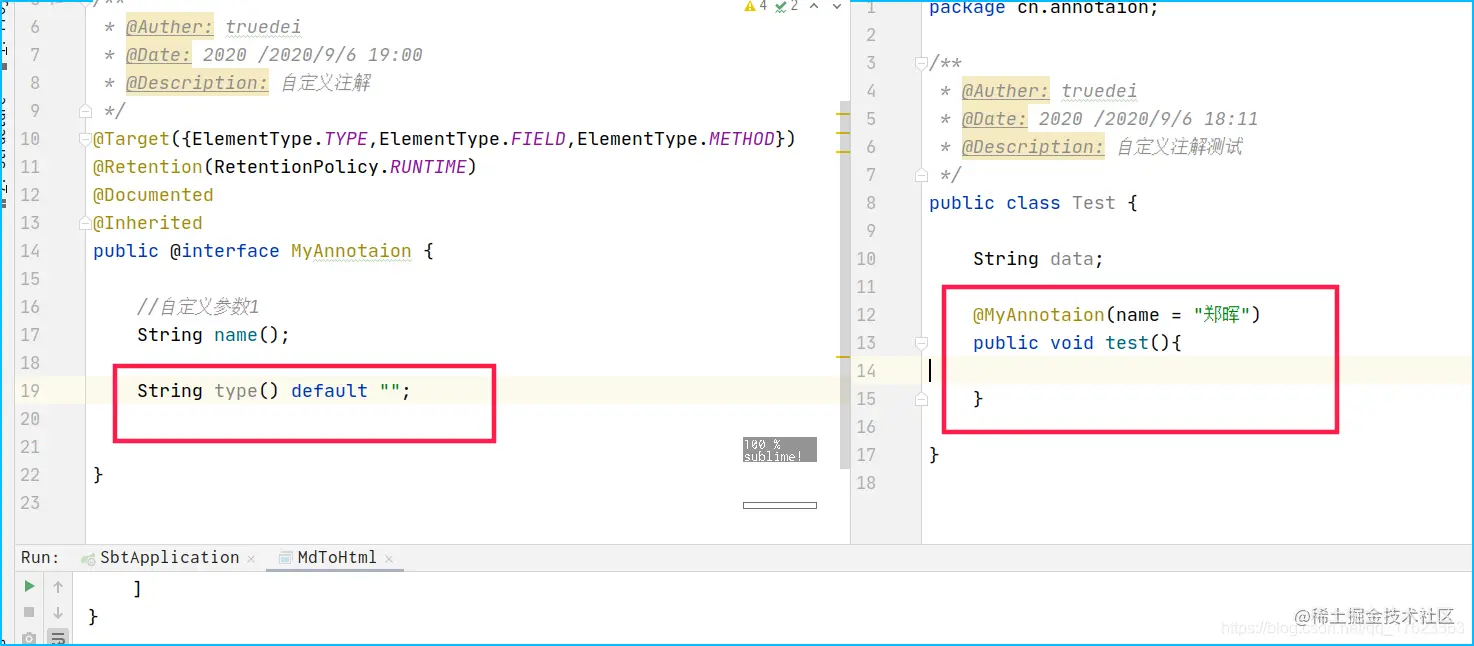
Task: Click the green typo checkmark icon
Action: (x=781, y=7)
